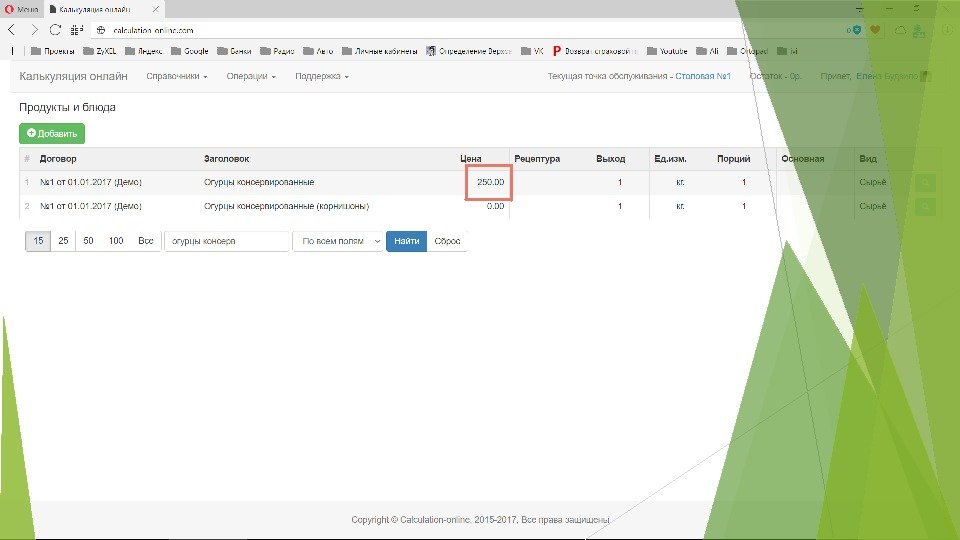960x540 pixels.
Task: Open the Opera Меню button
Action: 21,9
